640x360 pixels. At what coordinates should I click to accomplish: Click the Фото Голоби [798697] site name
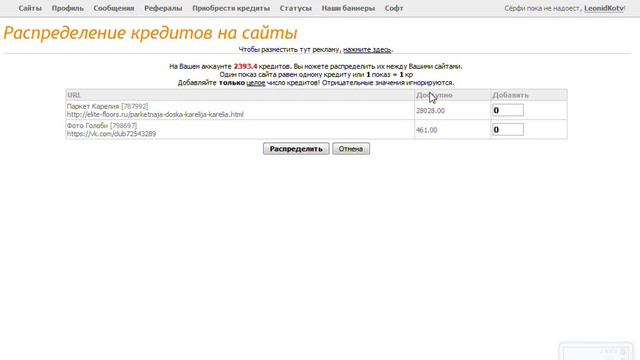tap(102, 125)
